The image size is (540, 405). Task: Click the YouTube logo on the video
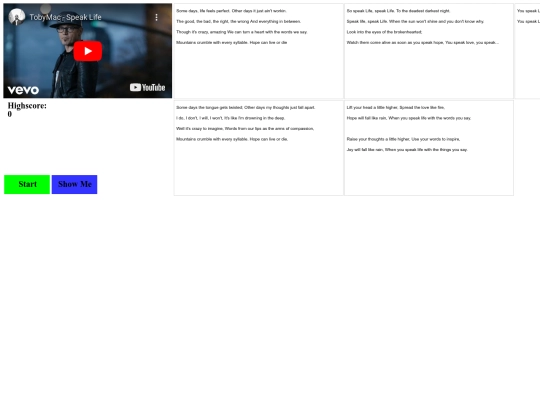[x=147, y=87]
